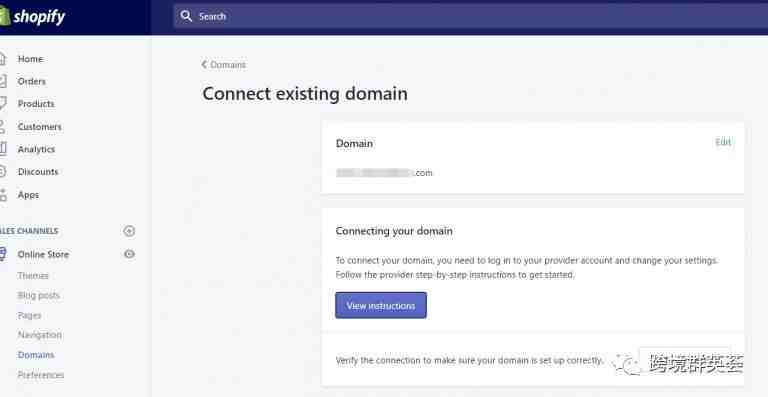This screenshot has width=768, height=397.
Task: Open Home from the sidebar
Action: point(30,59)
